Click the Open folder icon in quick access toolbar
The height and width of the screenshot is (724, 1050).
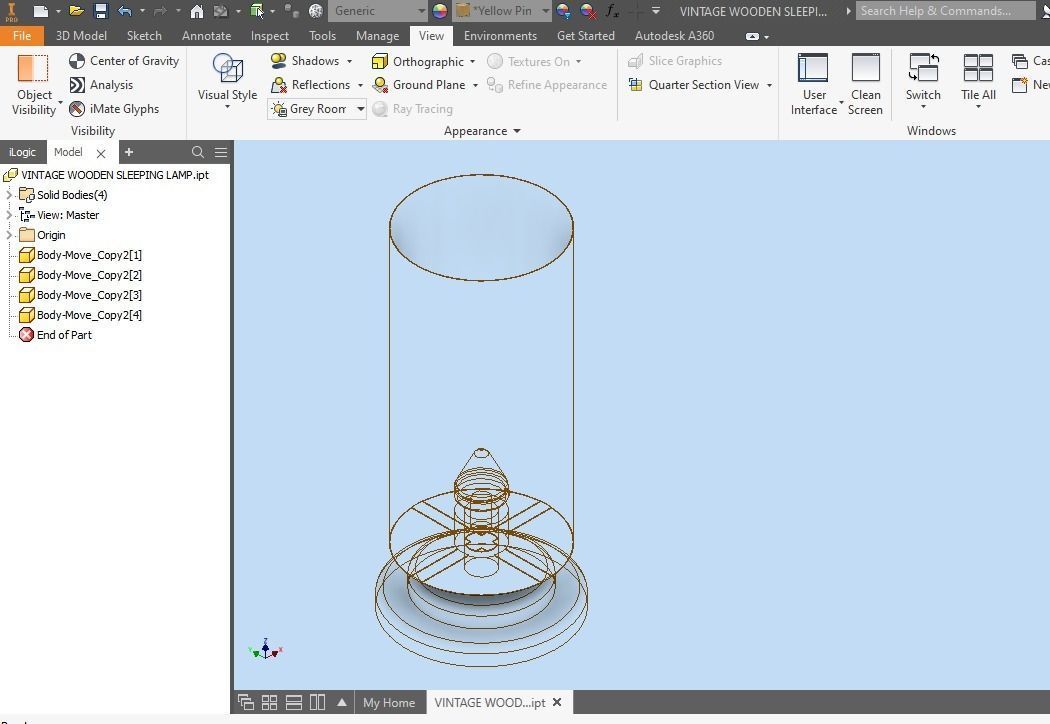point(76,11)
